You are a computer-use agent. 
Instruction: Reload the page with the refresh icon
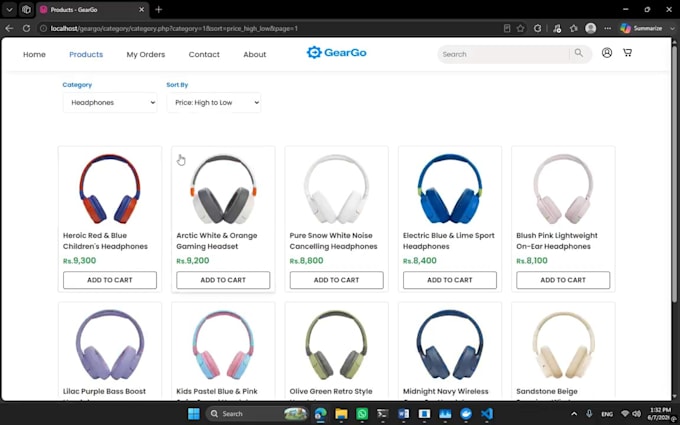click(x=26, y=29)
